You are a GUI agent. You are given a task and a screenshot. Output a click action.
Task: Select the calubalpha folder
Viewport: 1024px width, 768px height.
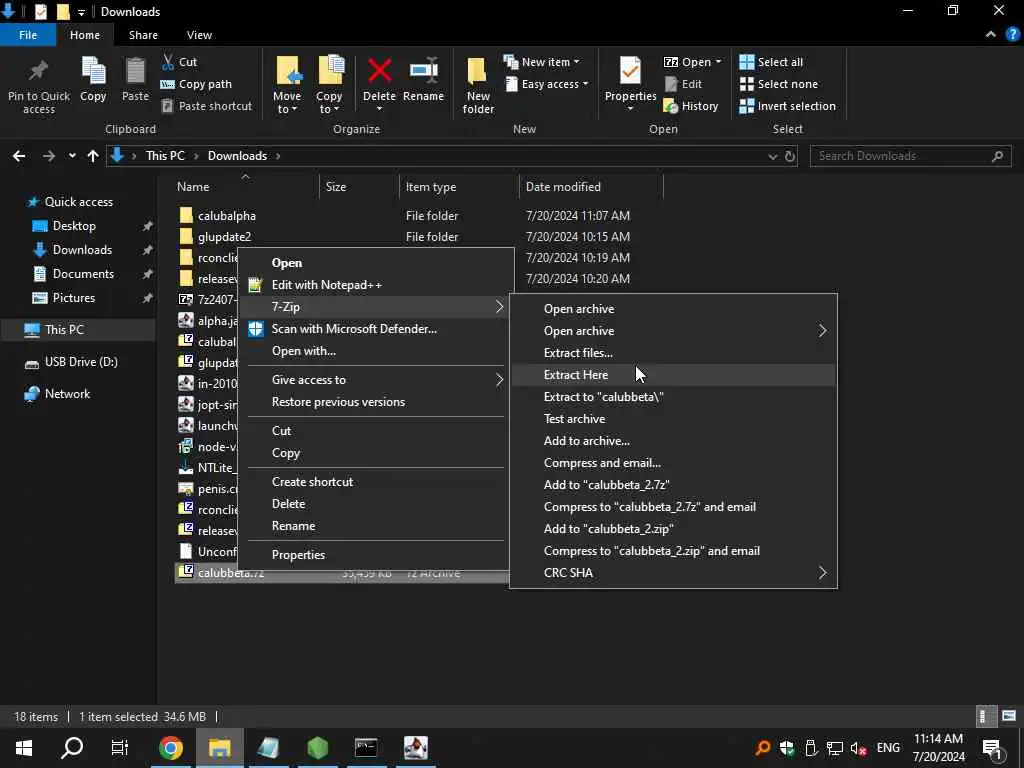click(x=227, y=216)
